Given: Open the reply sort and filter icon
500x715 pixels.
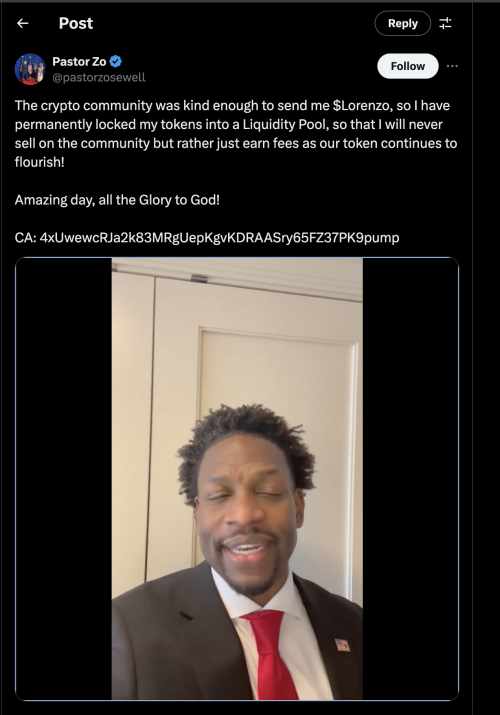Looking at the screenshot, I should click(x=445, y=23).
